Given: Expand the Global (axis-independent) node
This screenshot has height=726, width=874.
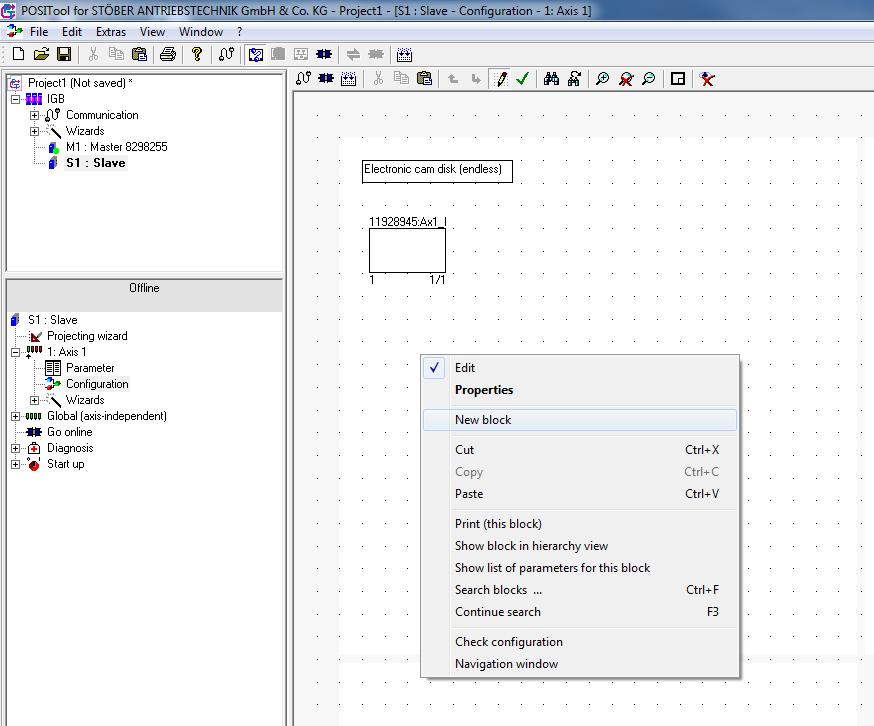Looking at the screenshot, I should [16, 417].
